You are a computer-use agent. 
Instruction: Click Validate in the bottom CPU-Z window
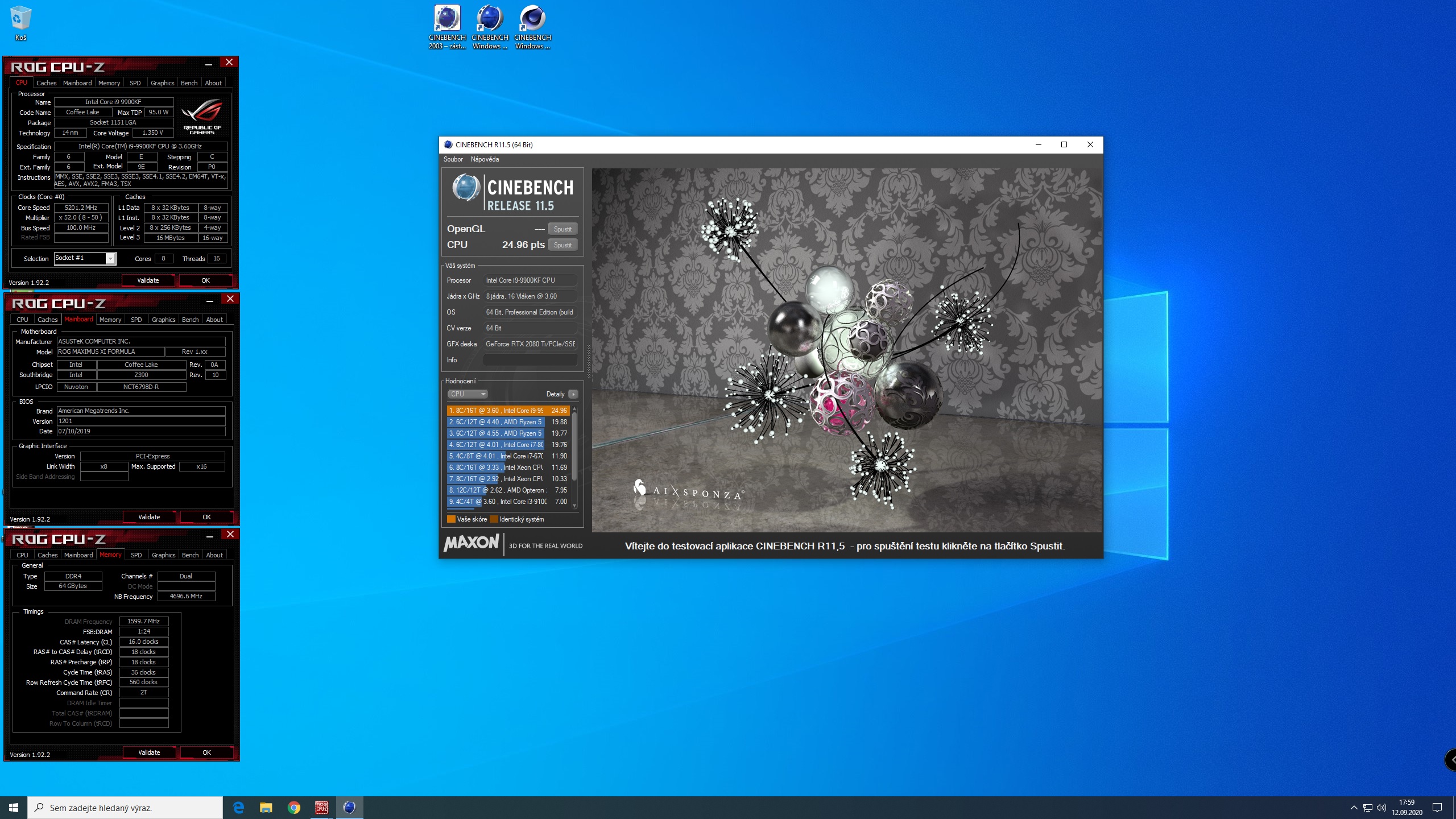click(x=149, y=752)
